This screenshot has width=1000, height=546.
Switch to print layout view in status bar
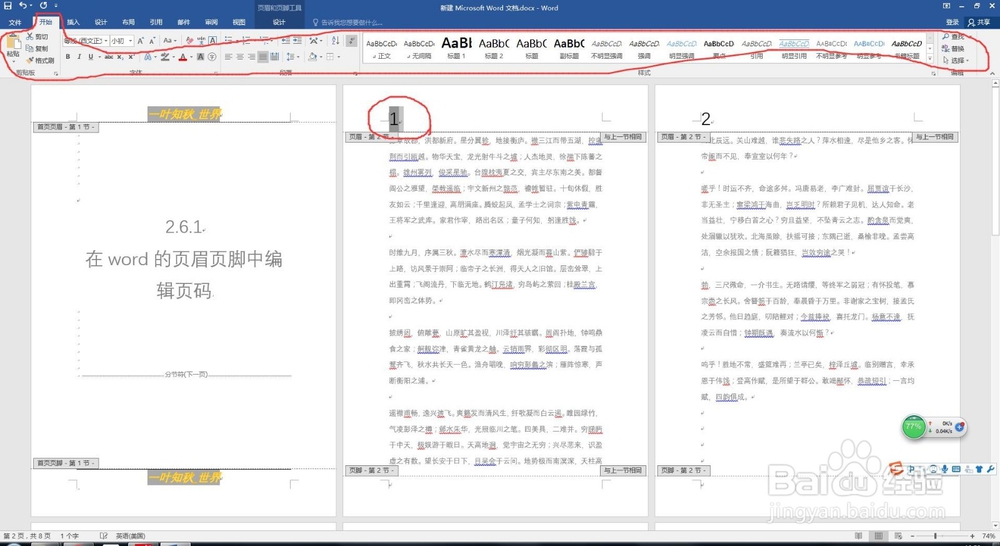pyautogui.click(x=879, y=536)
